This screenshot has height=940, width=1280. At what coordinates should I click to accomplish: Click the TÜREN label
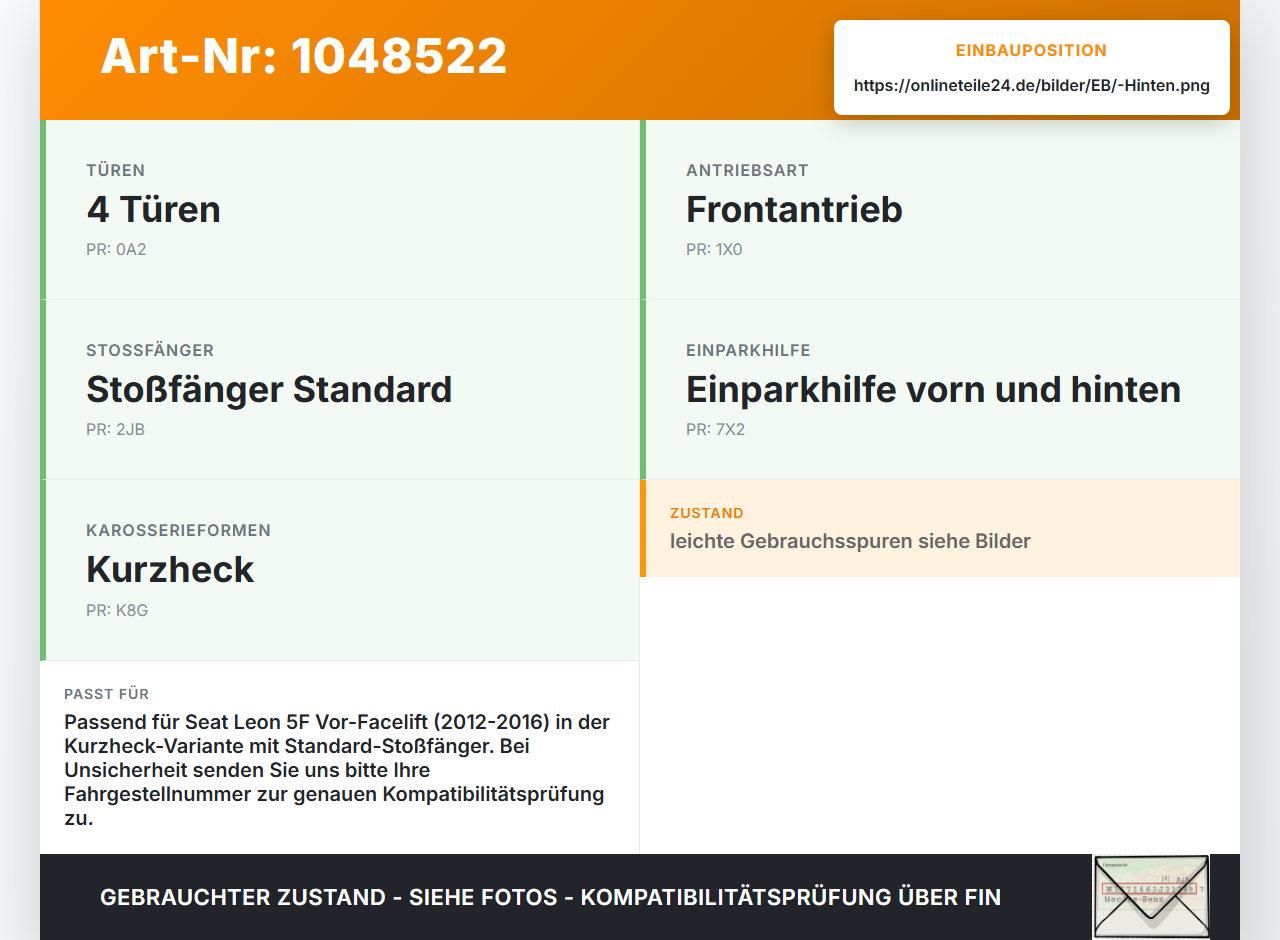[116, 170]
